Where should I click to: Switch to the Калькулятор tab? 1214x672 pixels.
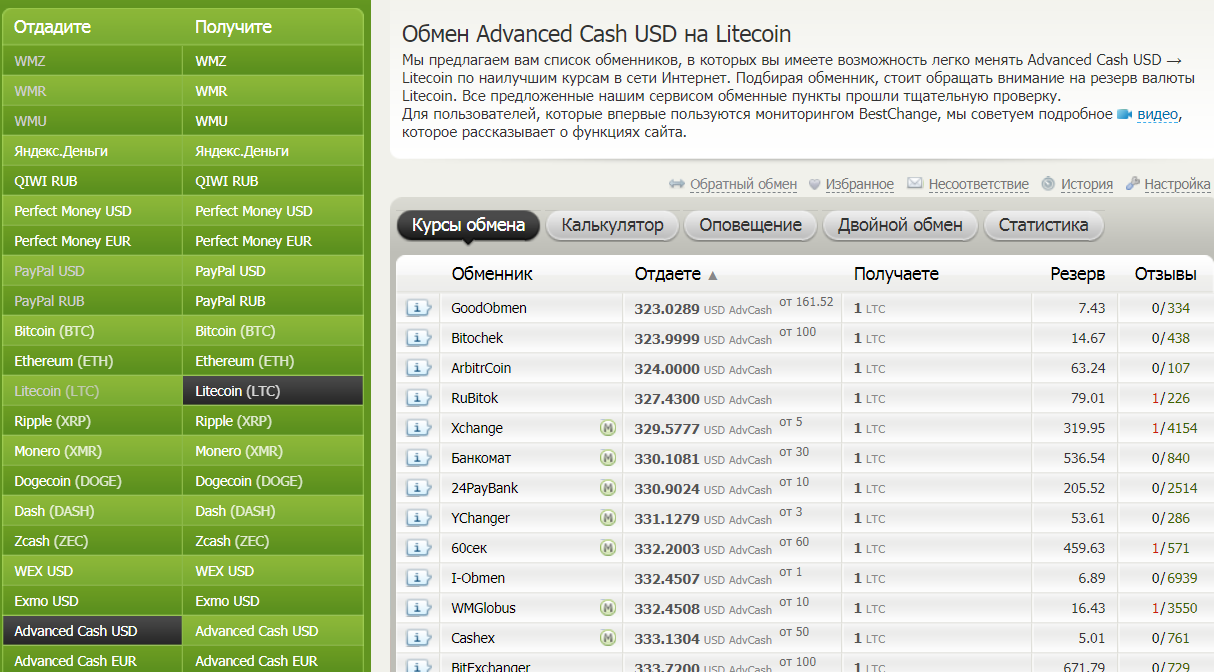pyautogui.click(x=612, y=225)
